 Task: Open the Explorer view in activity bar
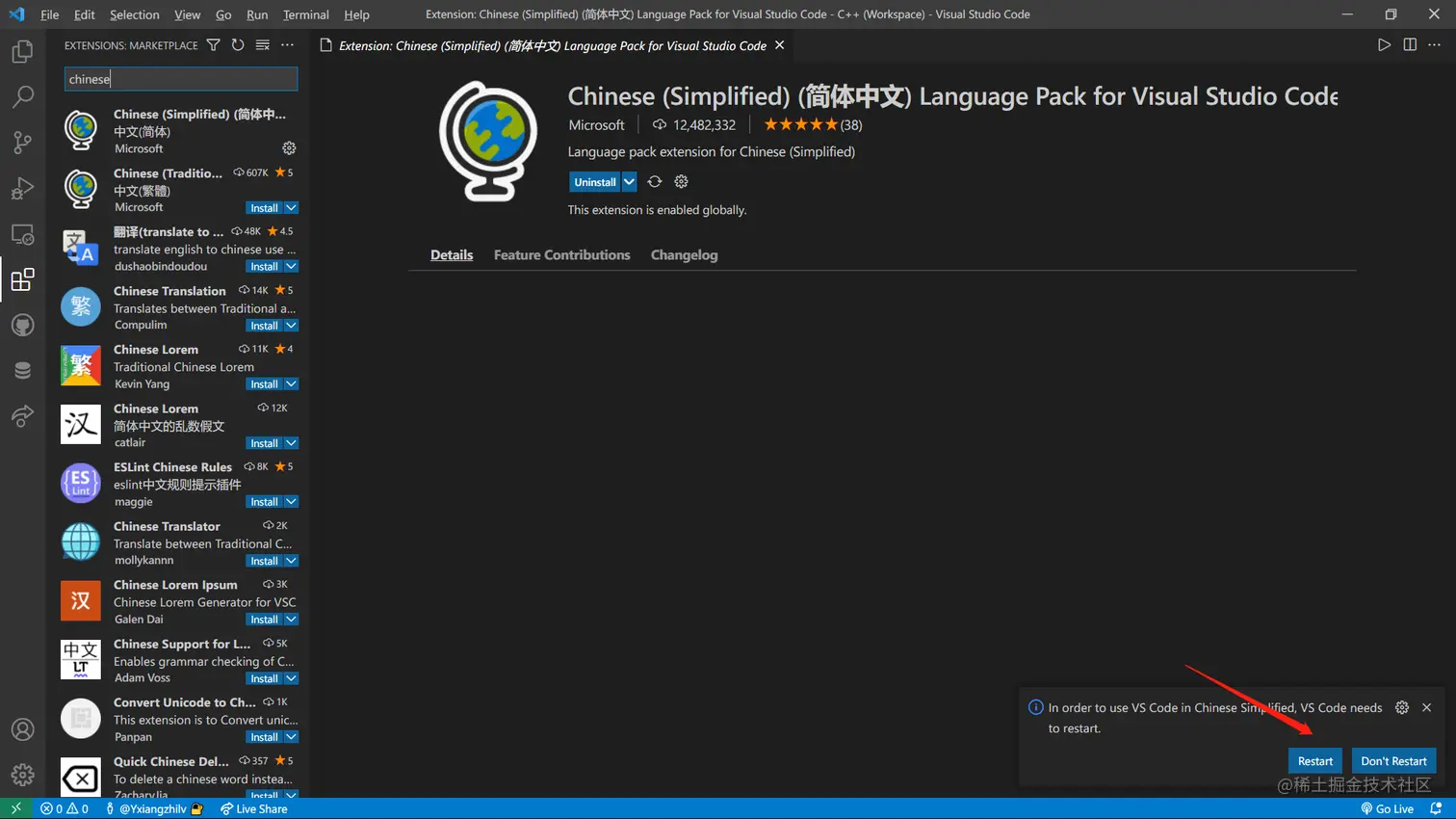coord(22,51)
